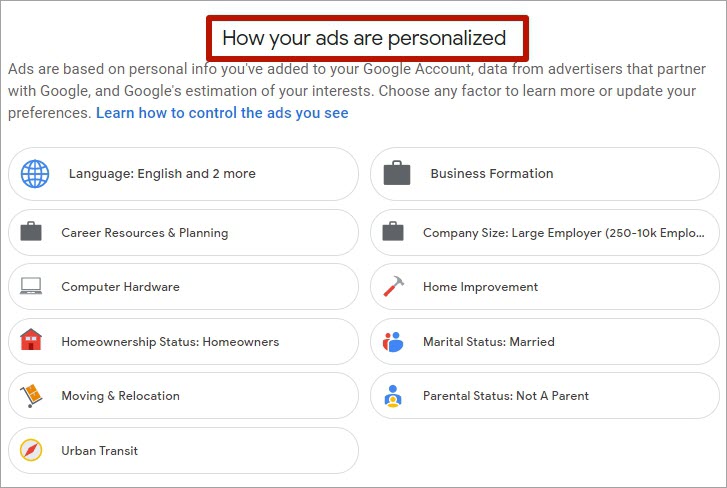Click the parent icon for Parental Status
The width and height of the screenshot is (727, 488).
pyautogui.click(x=393, y=396)
